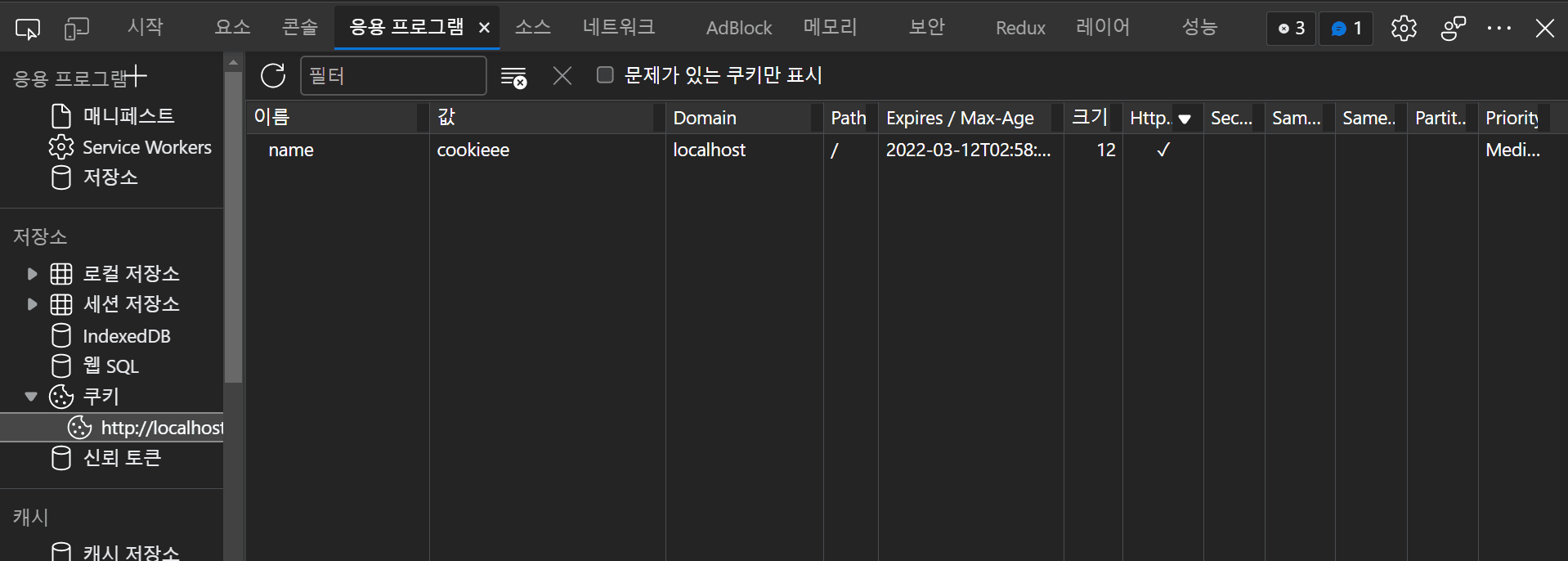Click the feedback people icon
The width and height of the screenshot is (1568, 561).
[x=1453, y=29]
